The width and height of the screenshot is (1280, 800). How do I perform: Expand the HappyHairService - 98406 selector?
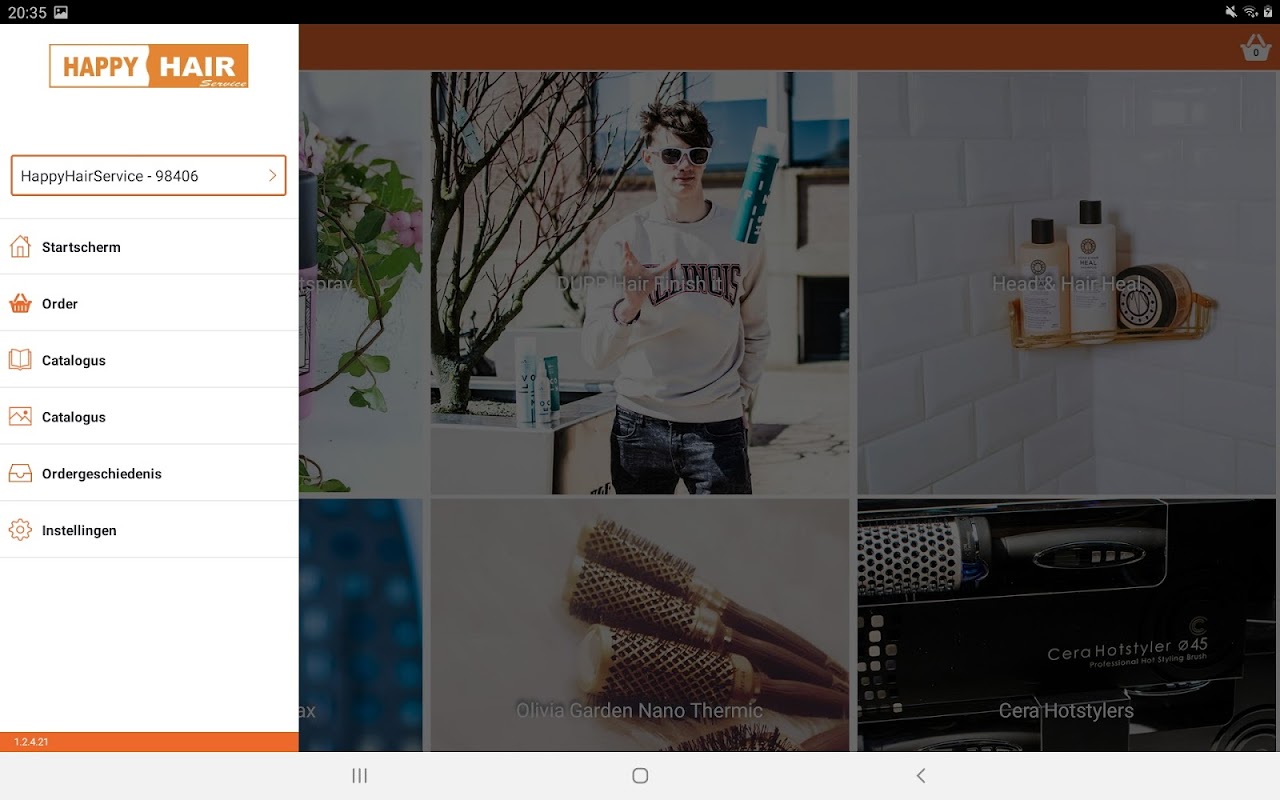tap(149, 175)
